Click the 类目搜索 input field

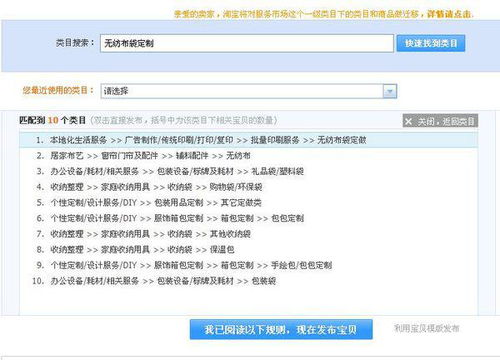[x=247, y=43]
